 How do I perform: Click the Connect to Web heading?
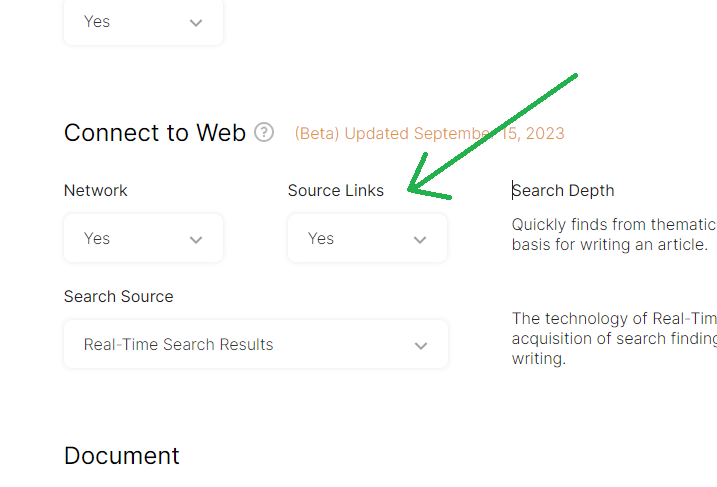pyautogui.click(x=154, y=133)
